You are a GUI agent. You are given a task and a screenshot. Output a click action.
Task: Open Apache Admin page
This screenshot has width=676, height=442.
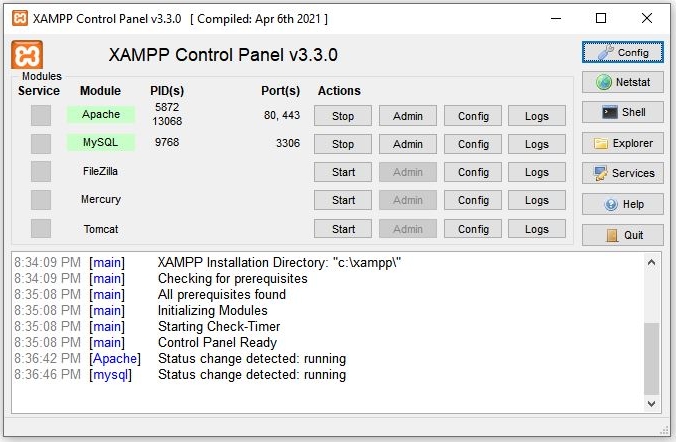click(408, 116)
